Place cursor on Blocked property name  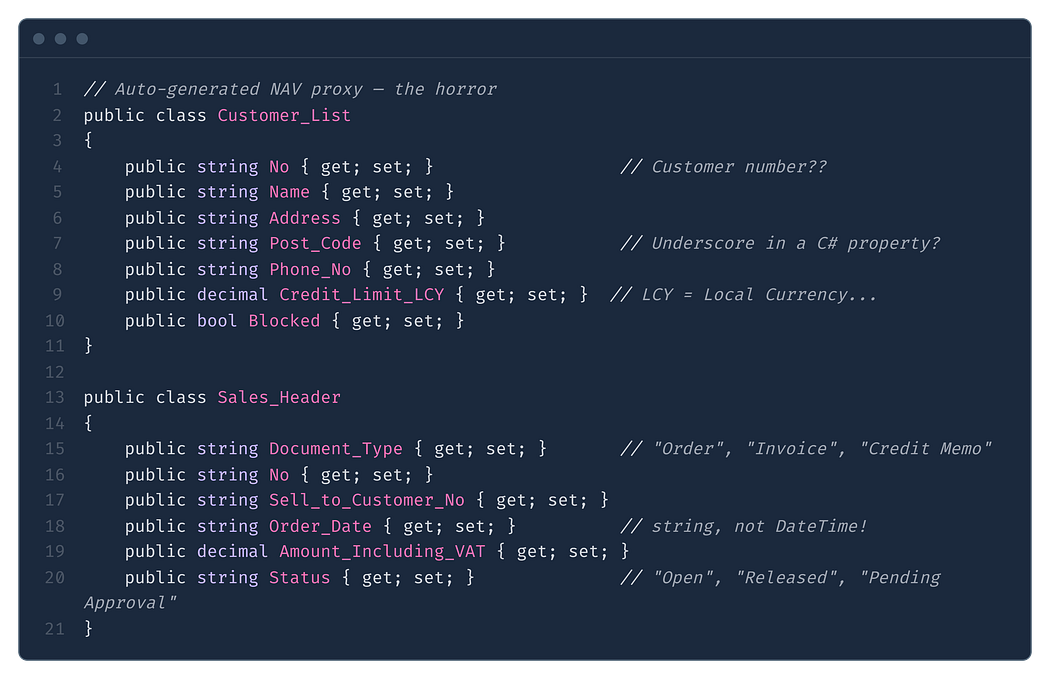(284, 321)
